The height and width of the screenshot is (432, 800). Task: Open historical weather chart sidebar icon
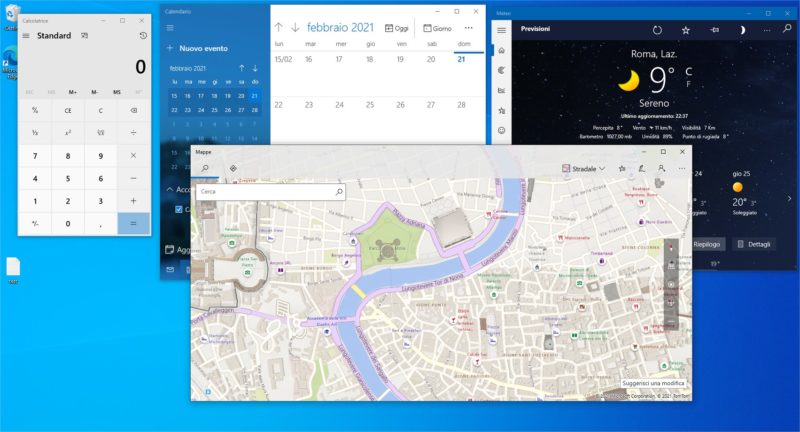(502, 90)
